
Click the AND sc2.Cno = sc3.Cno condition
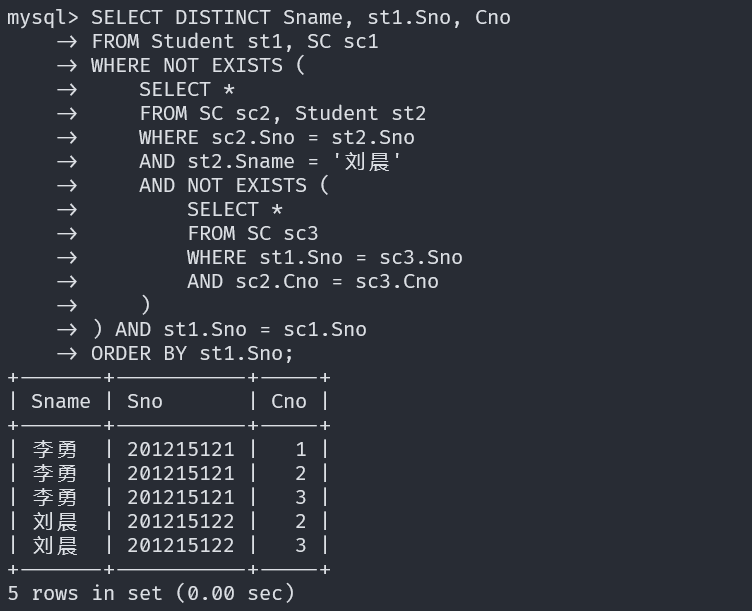point(312,281)
